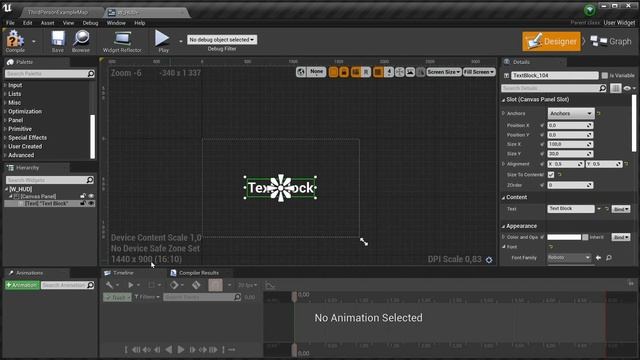Open the Anchors dropdown
The width and height of the screenshot is (640, 360).
point(571,113)
